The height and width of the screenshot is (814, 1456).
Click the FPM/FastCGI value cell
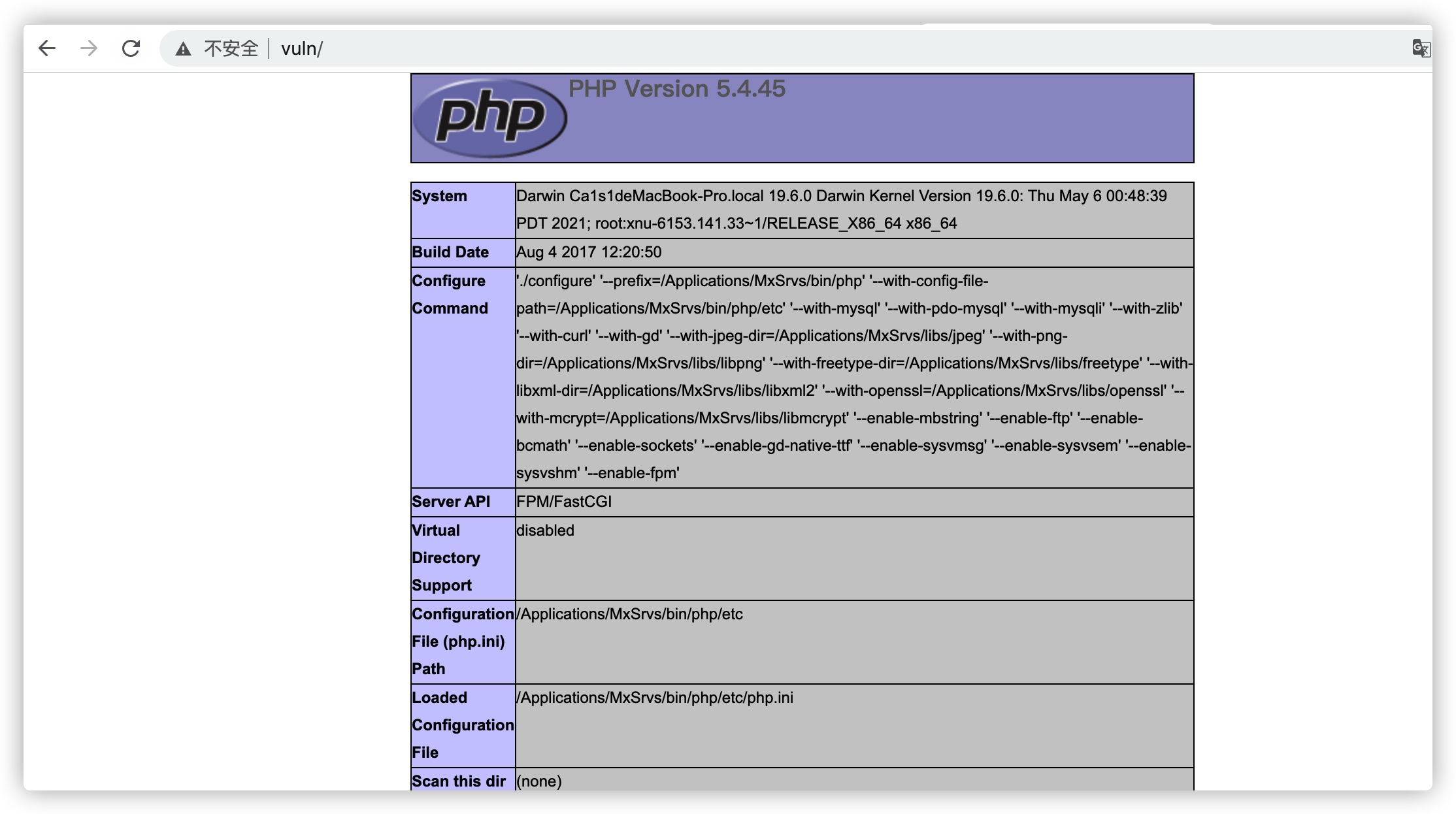[564, 502]
